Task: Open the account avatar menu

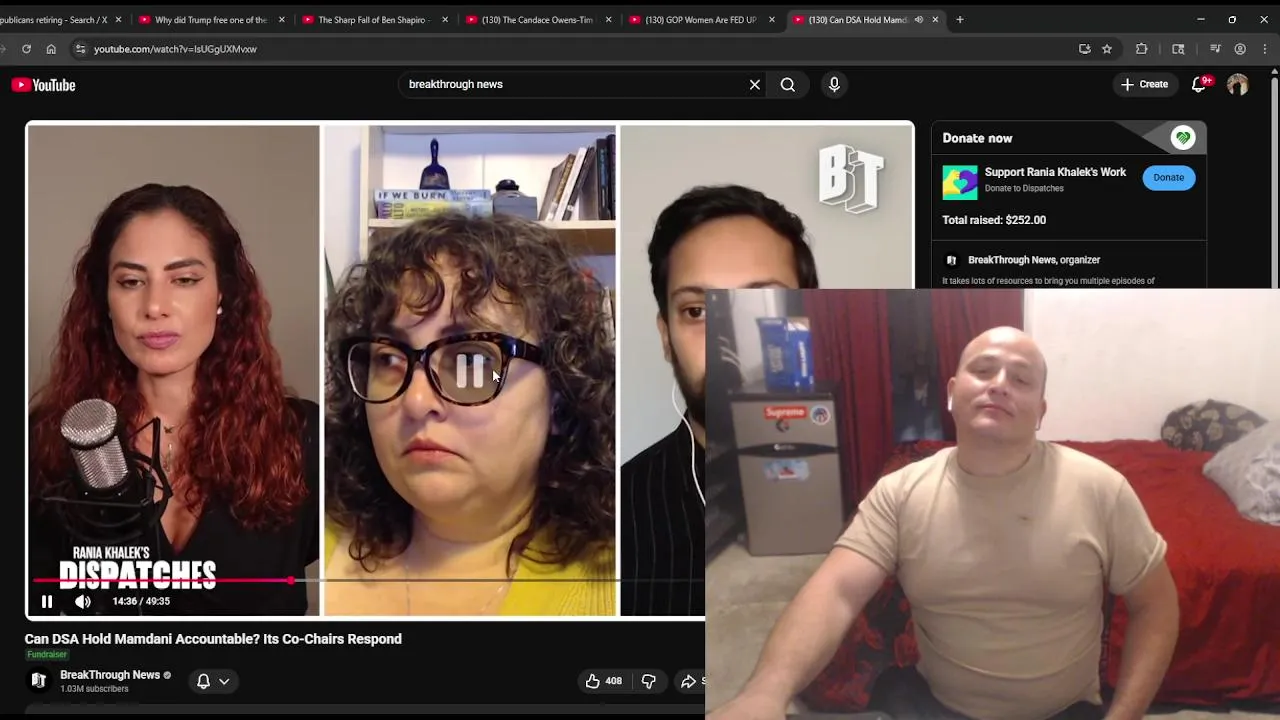Action: pyautogui.click(x=1238, y=85)
